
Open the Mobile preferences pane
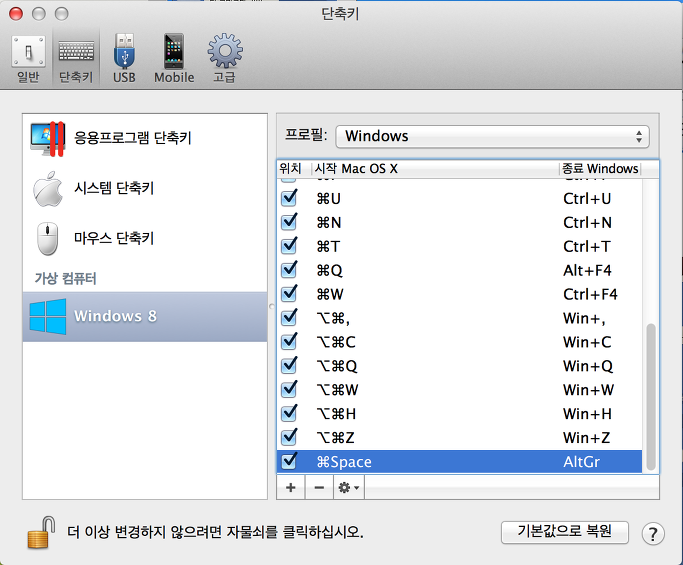coord(174,59)
